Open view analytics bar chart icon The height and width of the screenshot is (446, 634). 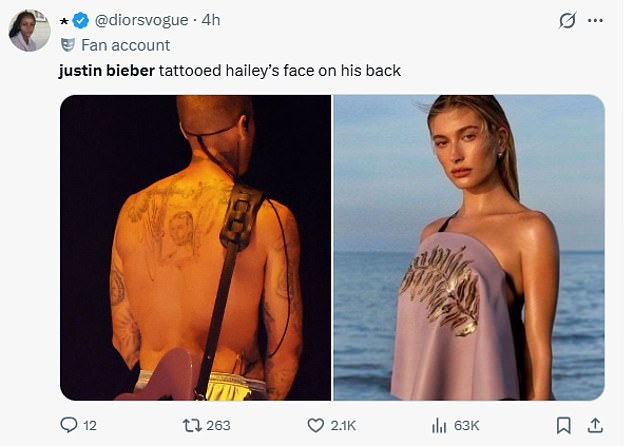click(439, 425)
